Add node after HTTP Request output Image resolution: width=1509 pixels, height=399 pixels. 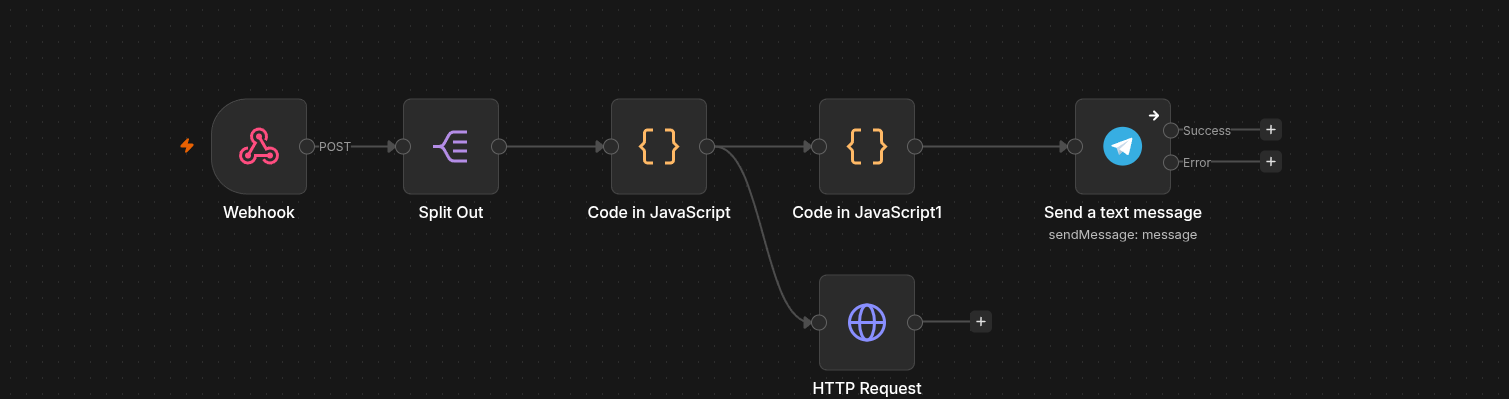pyautogui.click(x=981, y=322)
